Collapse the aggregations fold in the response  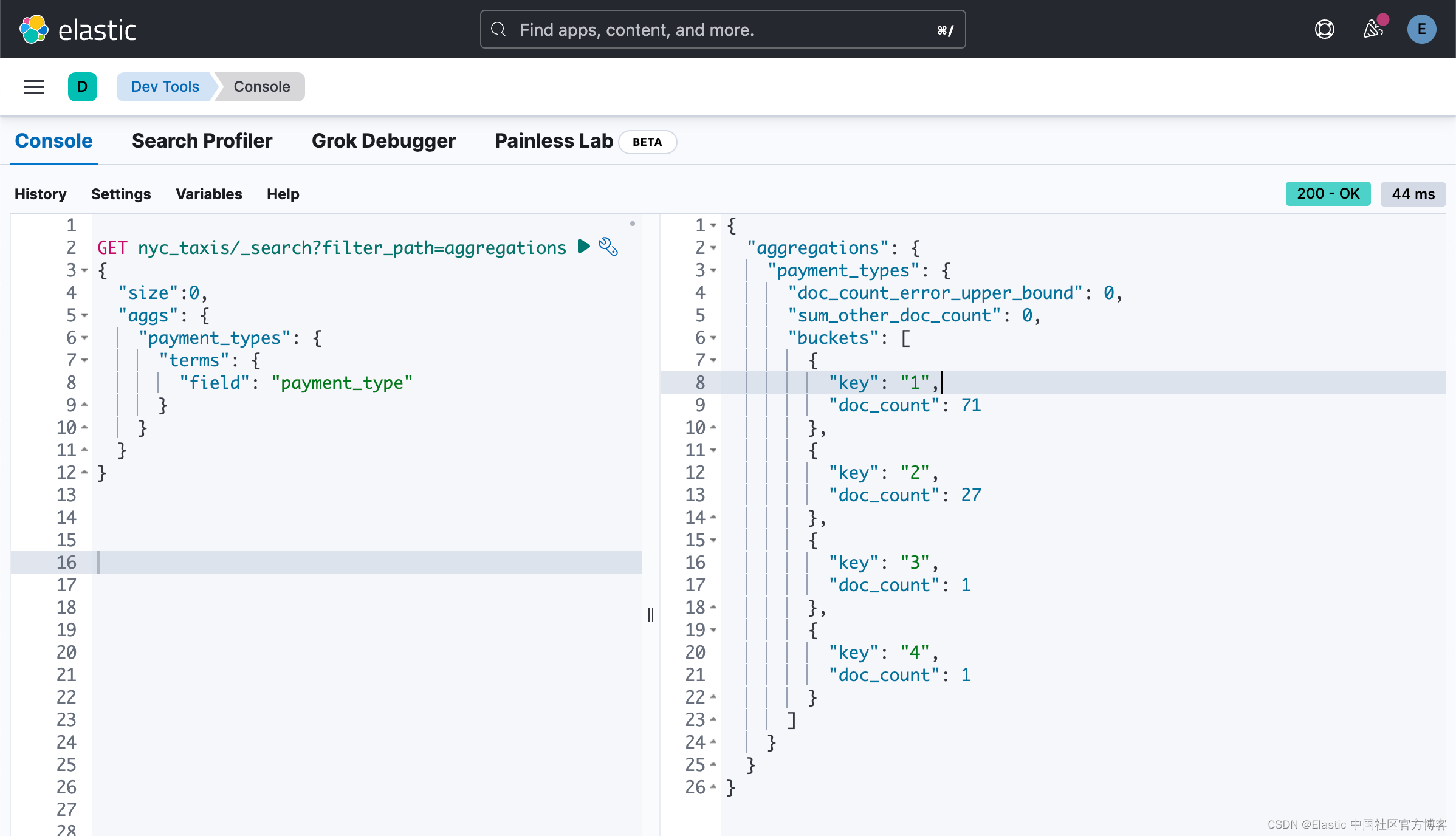(714, 247)
